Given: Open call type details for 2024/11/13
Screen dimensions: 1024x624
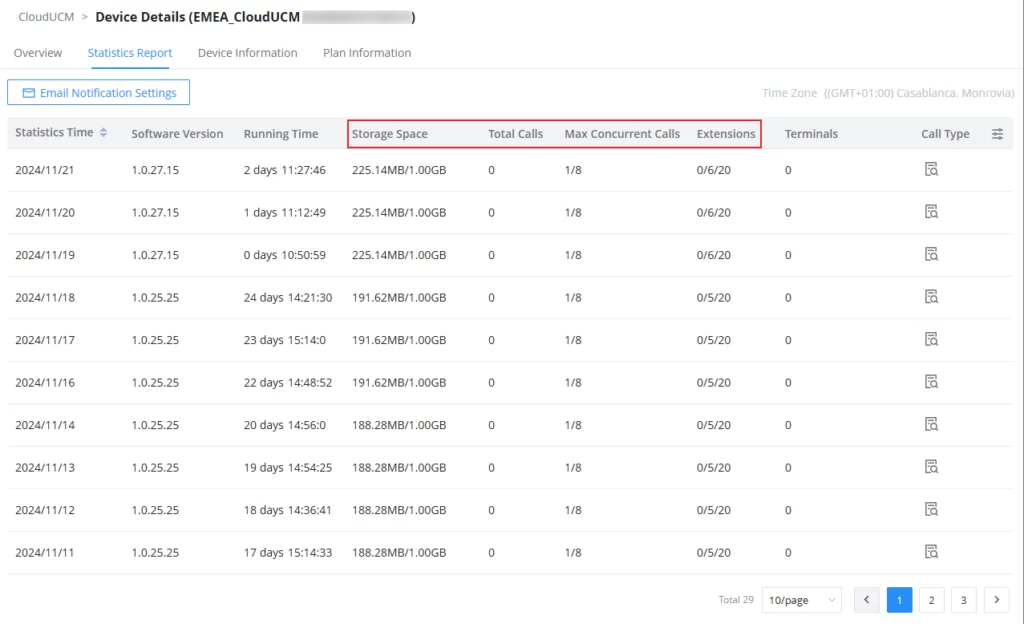Looking at the screenshot, I should click(931, 467).
